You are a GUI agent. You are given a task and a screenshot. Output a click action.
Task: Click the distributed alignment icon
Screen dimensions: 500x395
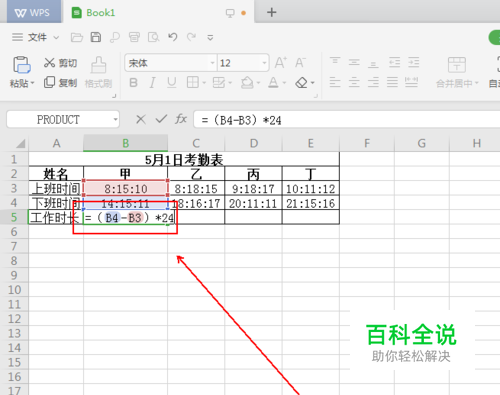[411, 82]
